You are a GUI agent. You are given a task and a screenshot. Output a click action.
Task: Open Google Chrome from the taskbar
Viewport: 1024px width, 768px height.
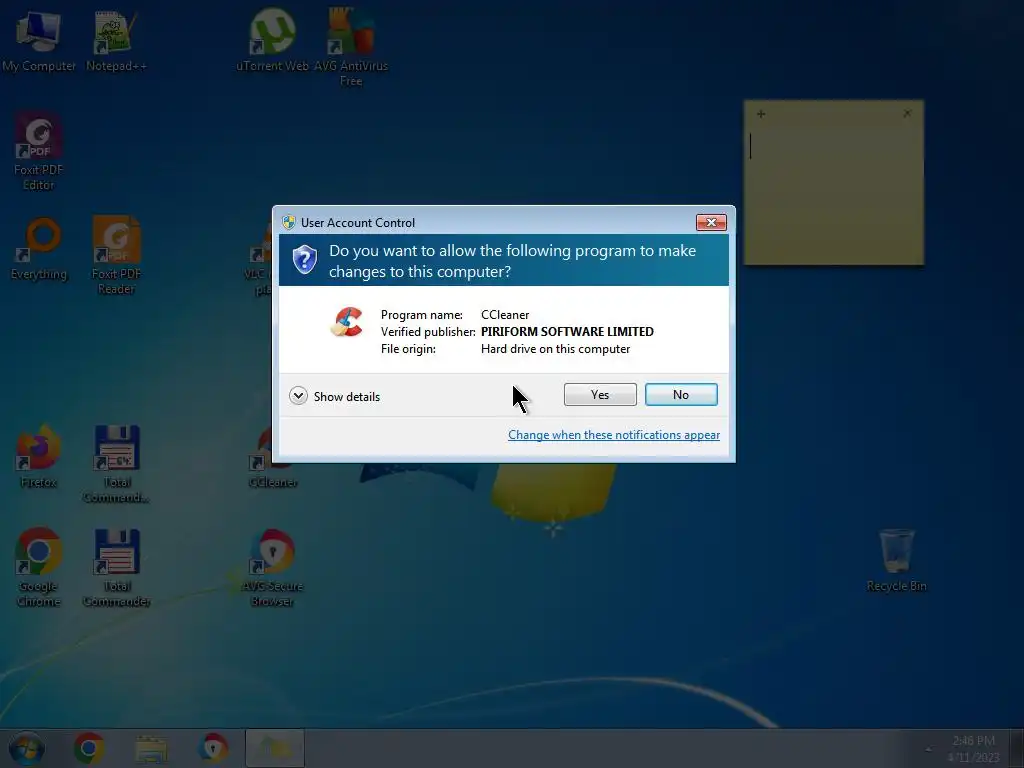[89, 748]
